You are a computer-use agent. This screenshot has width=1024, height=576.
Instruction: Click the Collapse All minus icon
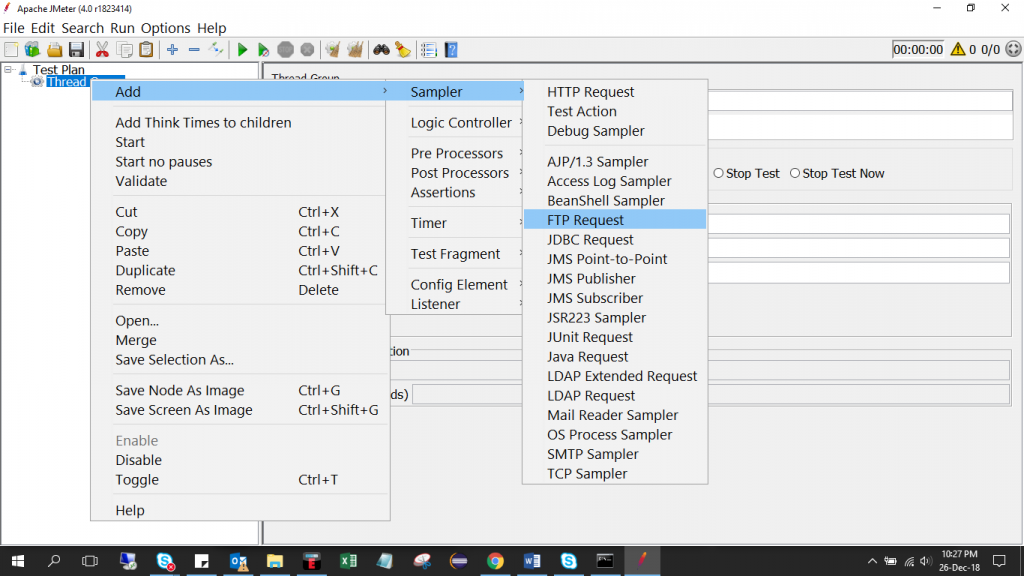tap(194, 50)
